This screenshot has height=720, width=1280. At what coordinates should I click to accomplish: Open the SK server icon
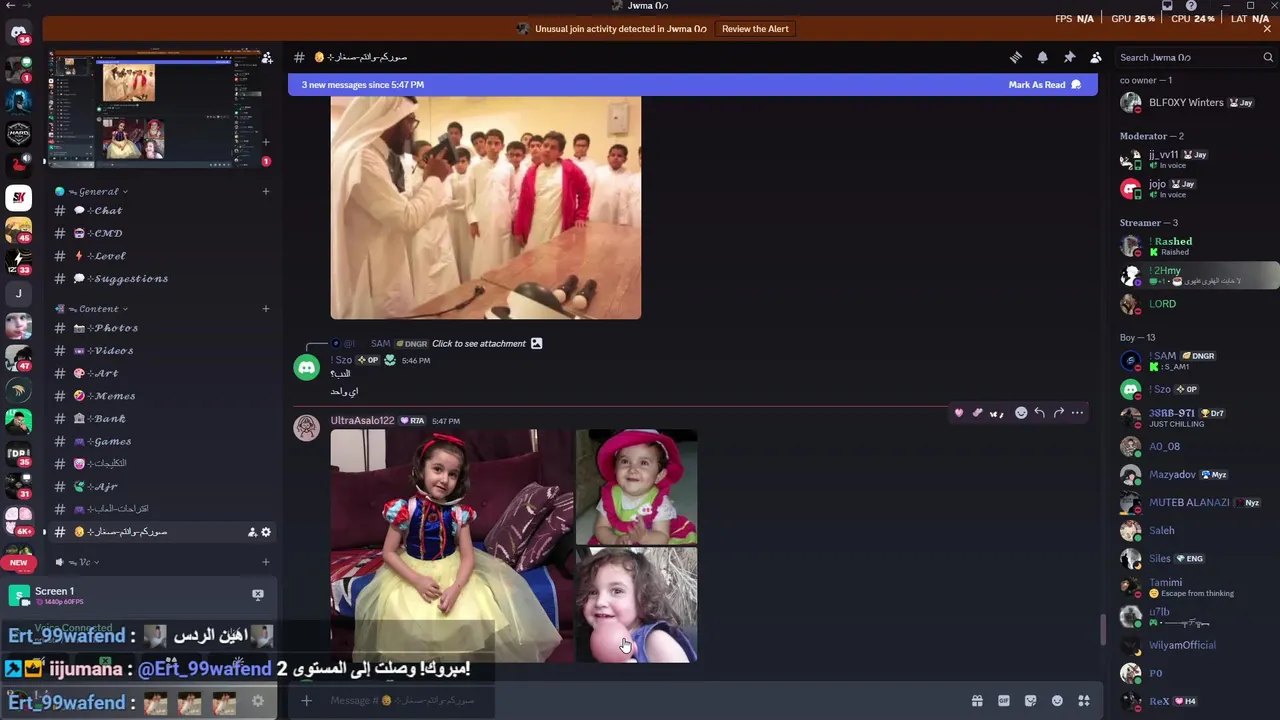point(18,197)
